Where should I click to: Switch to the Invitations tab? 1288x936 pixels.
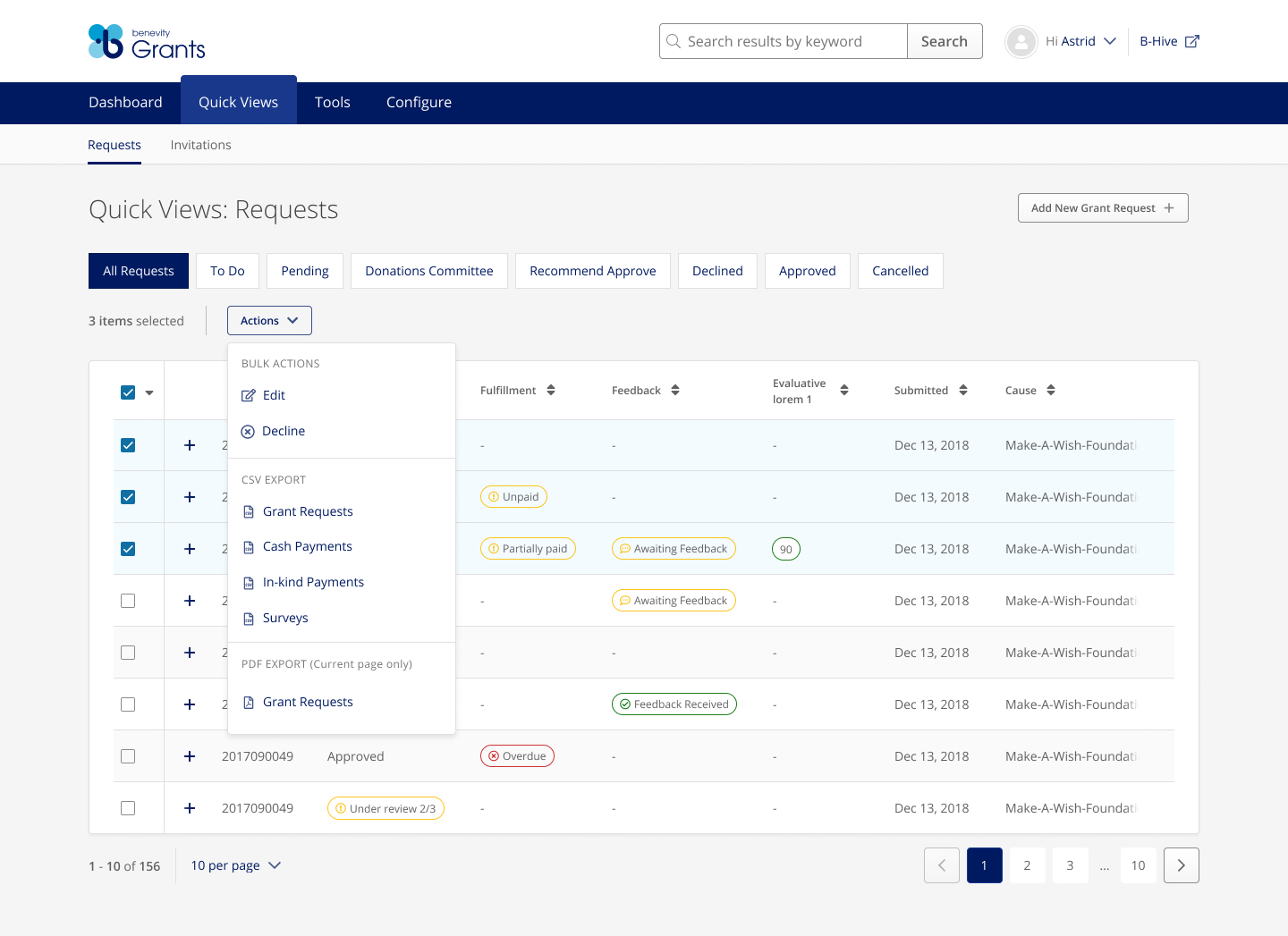[200, 144]
